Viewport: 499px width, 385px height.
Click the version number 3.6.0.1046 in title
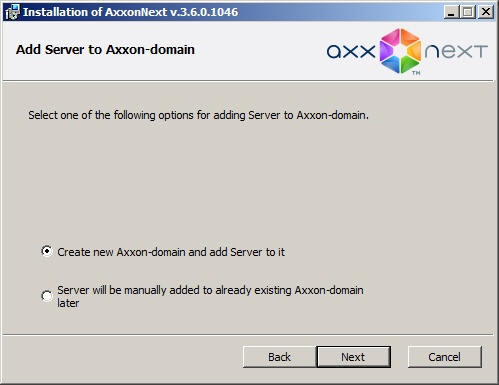207,12
